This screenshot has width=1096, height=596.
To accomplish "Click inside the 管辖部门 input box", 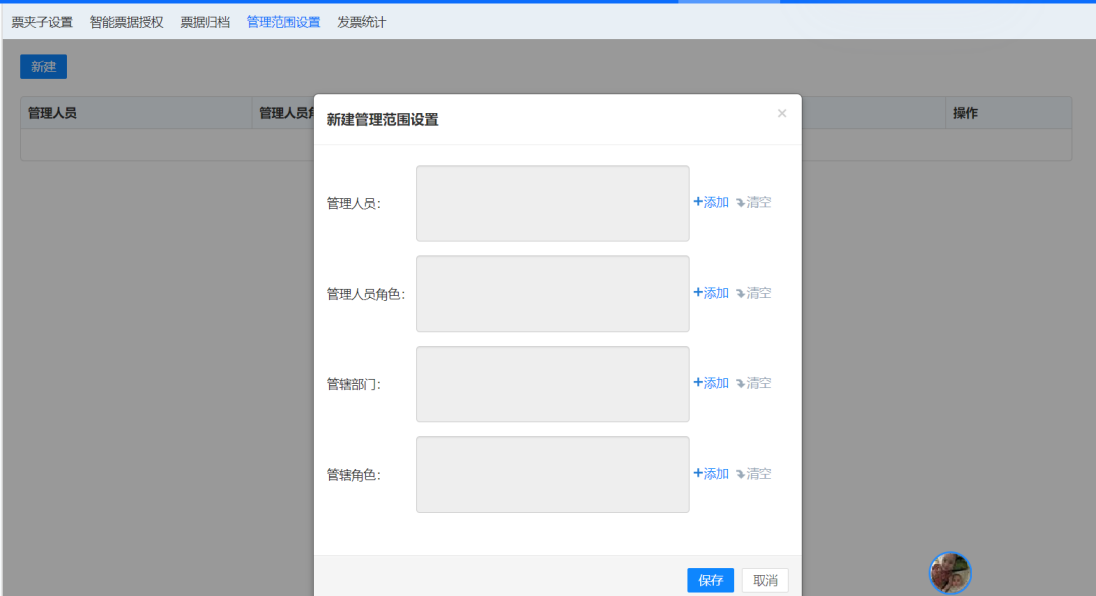I will click(552, 384).
